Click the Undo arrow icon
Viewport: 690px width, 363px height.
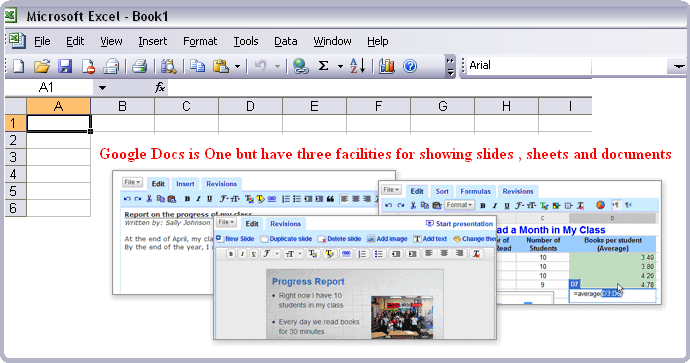click(x=261, y=66)
